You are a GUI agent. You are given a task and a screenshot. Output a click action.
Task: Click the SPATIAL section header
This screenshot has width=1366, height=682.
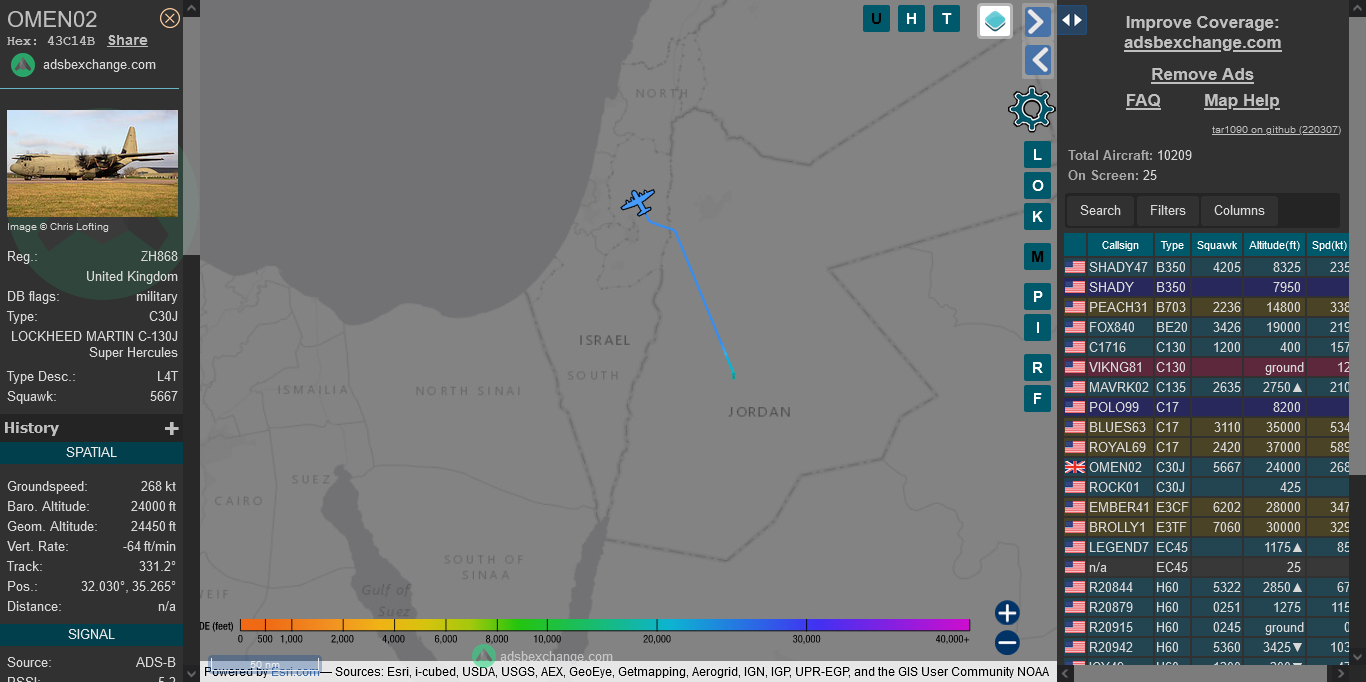click(x=91, y=453)
